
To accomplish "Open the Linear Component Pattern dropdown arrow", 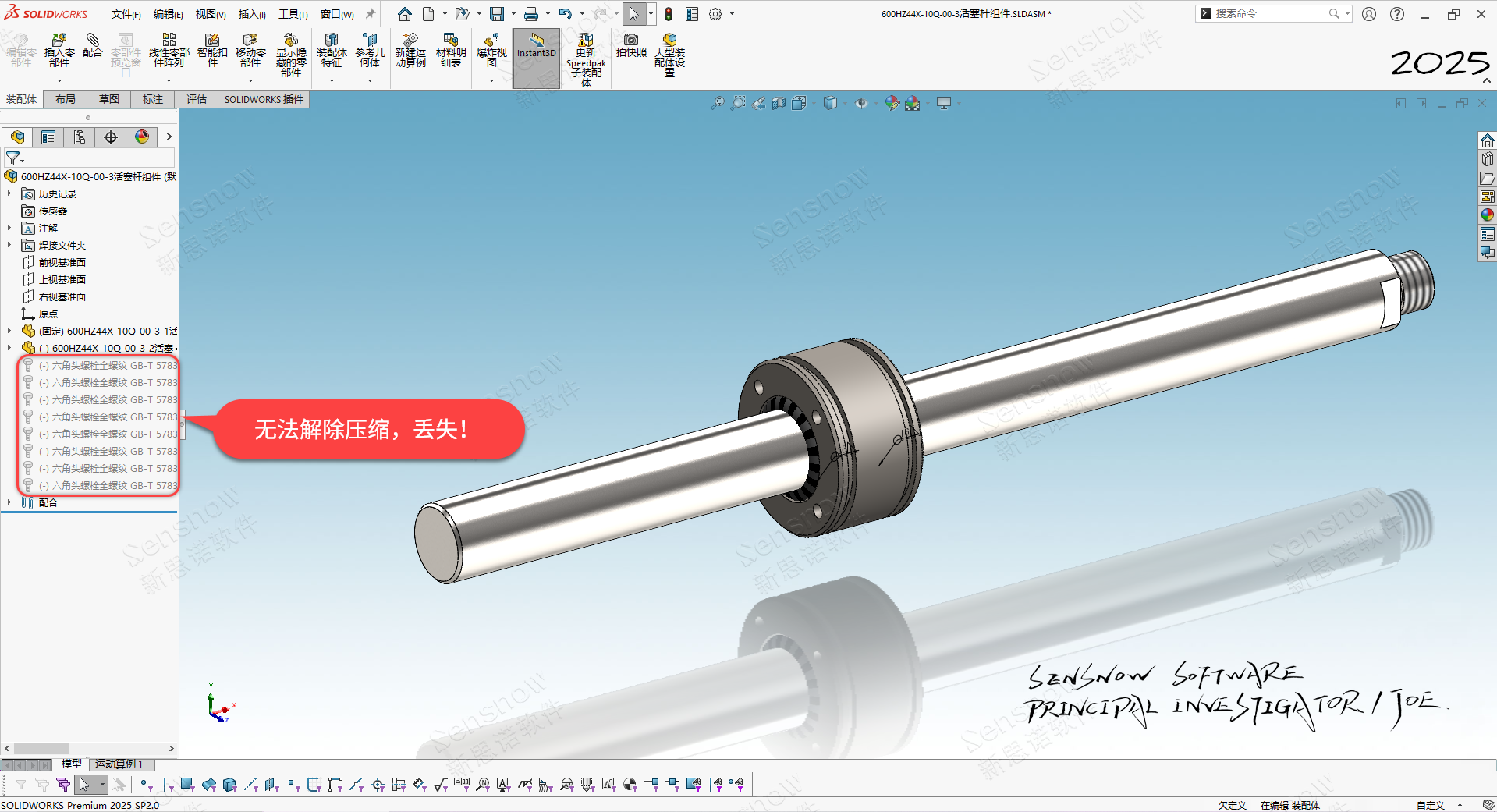I will click(x=169, y=80).
